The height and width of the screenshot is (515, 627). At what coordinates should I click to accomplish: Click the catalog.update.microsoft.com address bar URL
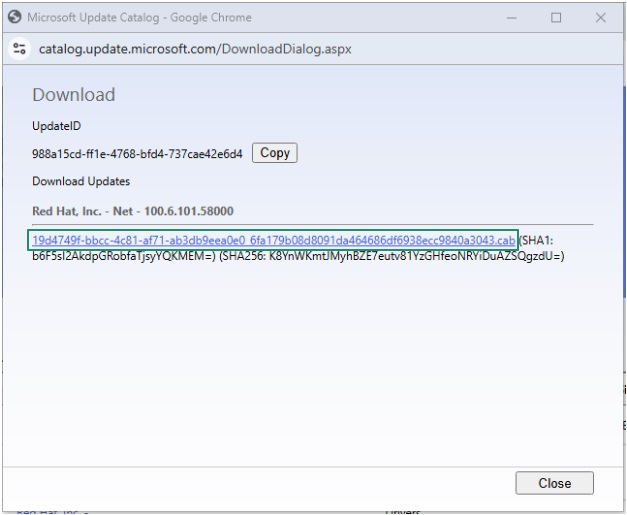tap(195, 49)
